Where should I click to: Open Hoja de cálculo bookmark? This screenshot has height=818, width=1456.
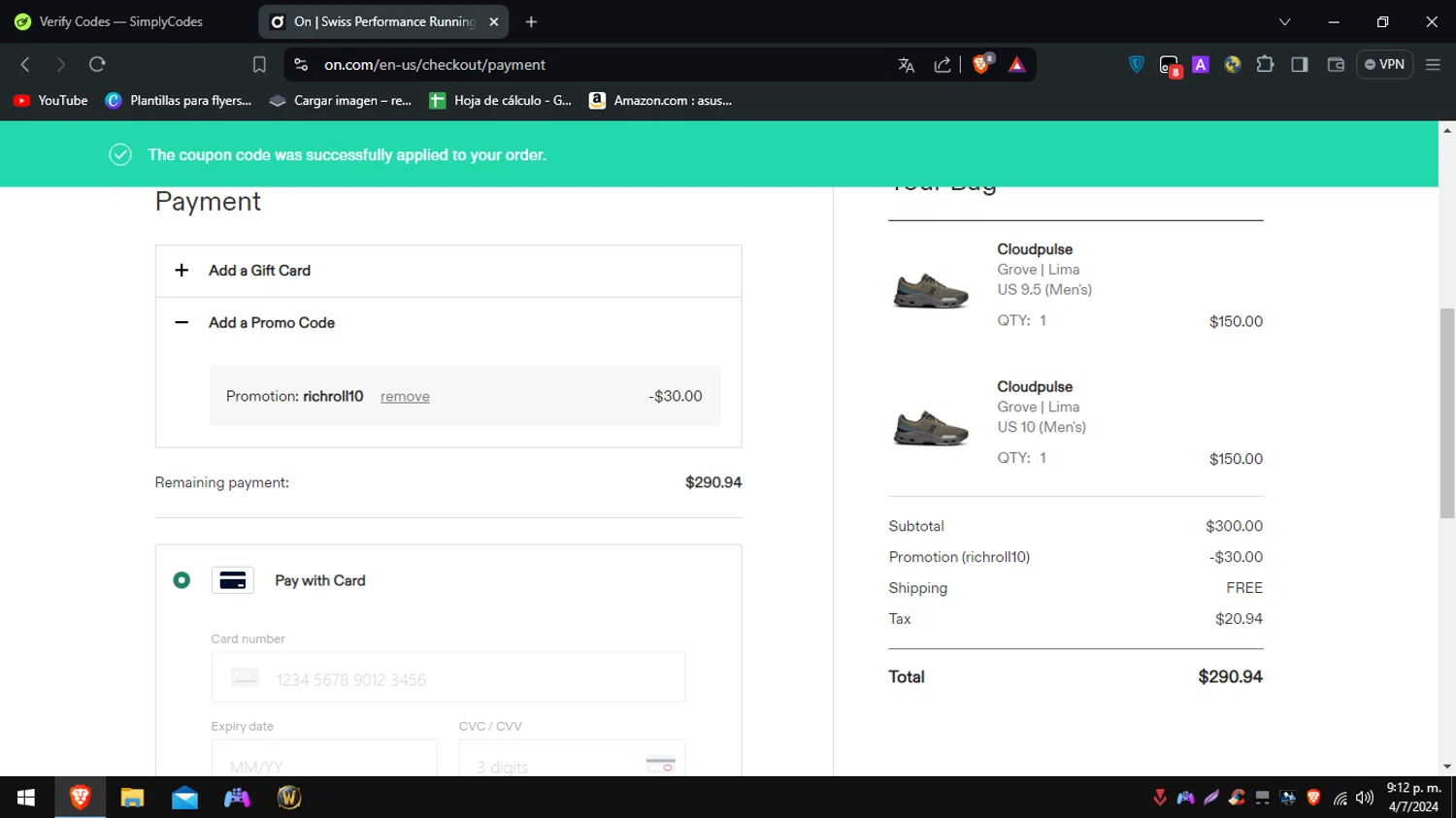click(501, 100)
